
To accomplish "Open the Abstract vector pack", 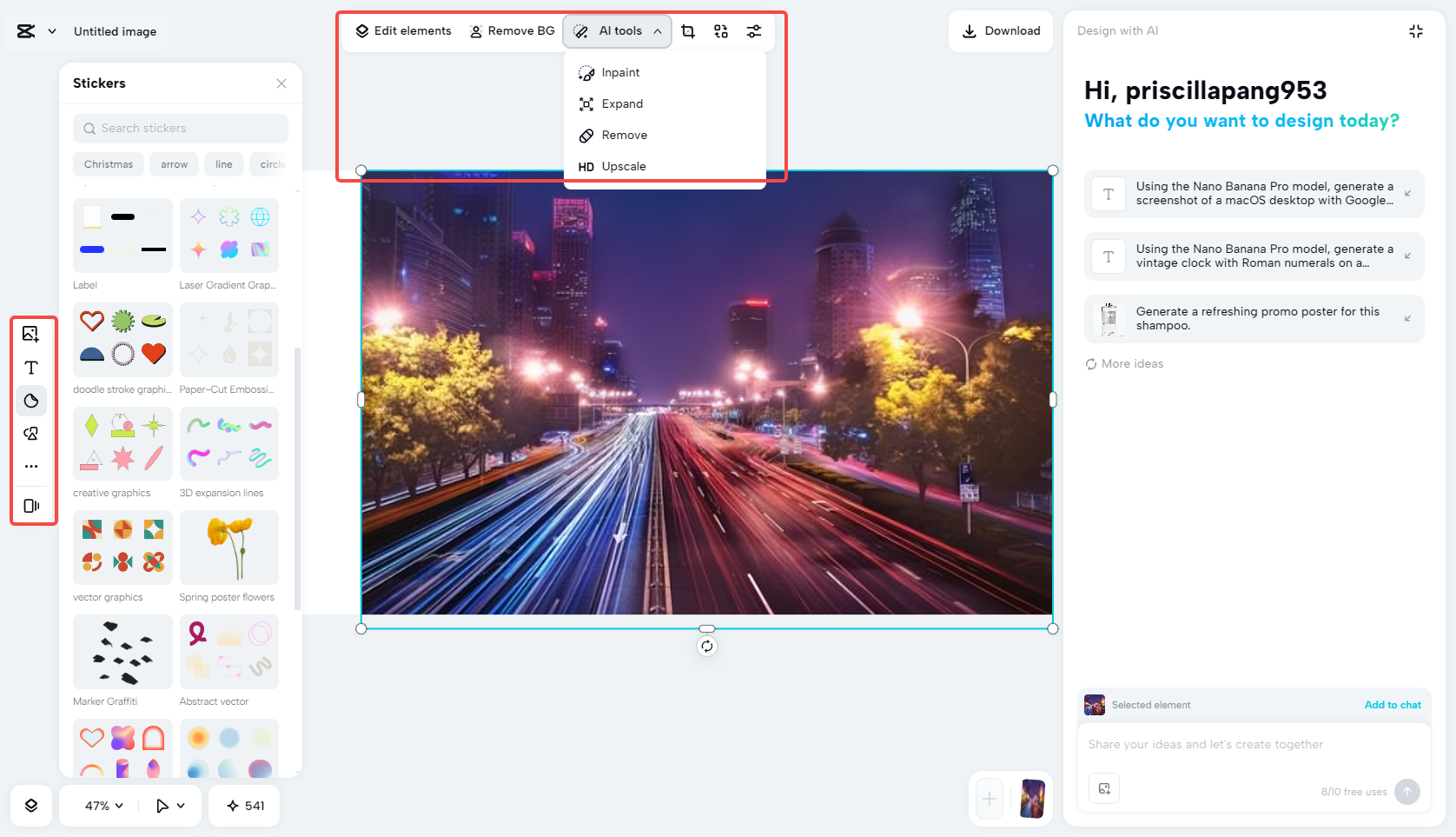I will click(x=229, y=652).
